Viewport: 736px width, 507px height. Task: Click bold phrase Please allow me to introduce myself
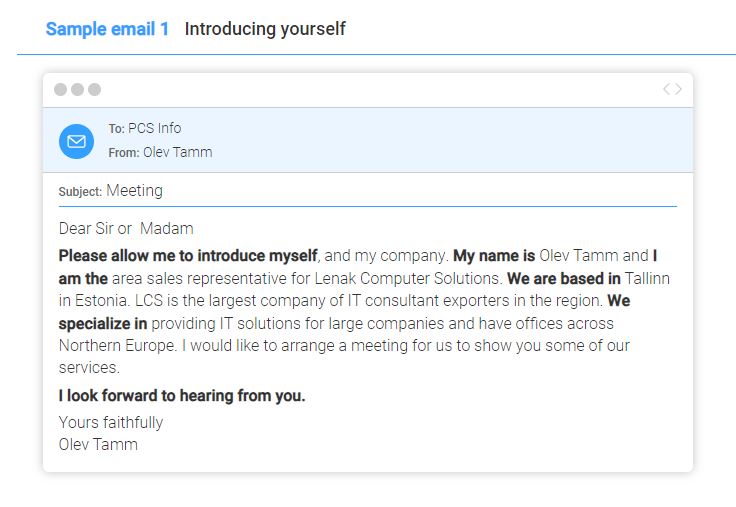(x=188, y=256)
